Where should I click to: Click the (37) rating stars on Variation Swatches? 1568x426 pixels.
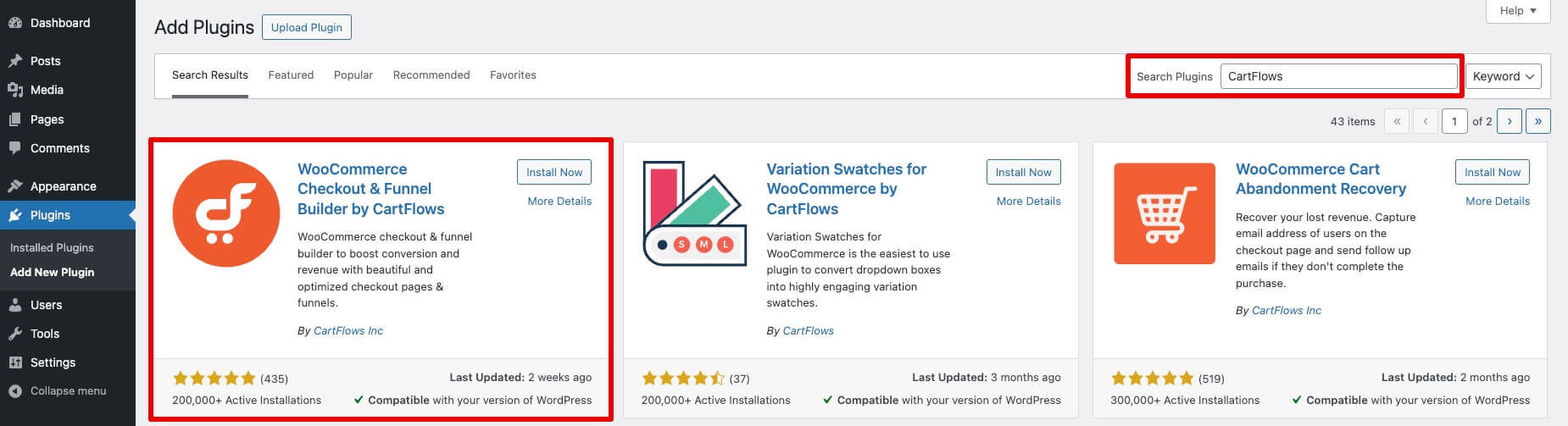point(683,379)
